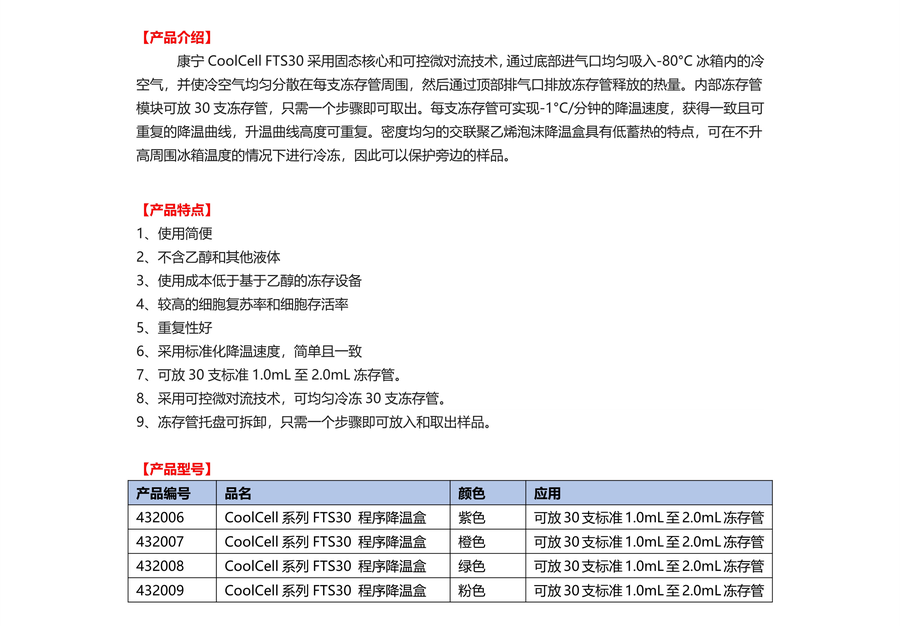900x626 pixels.
Task: Click the 颜色 table column header
Action: [488, 493]
